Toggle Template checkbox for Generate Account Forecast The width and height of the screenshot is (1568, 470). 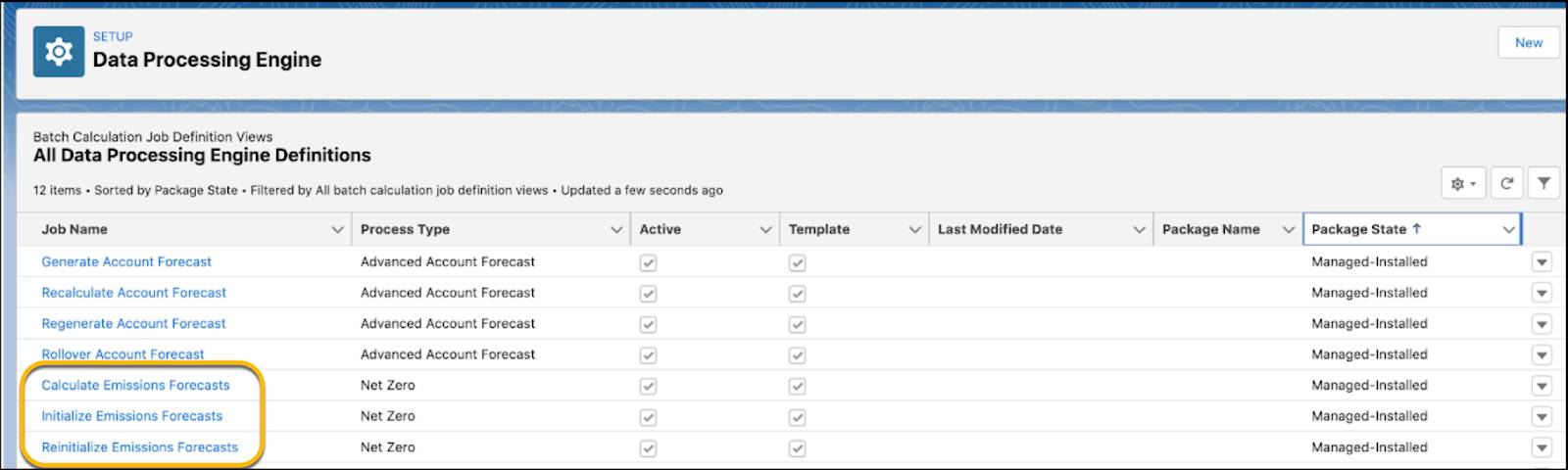coord(797,262)
